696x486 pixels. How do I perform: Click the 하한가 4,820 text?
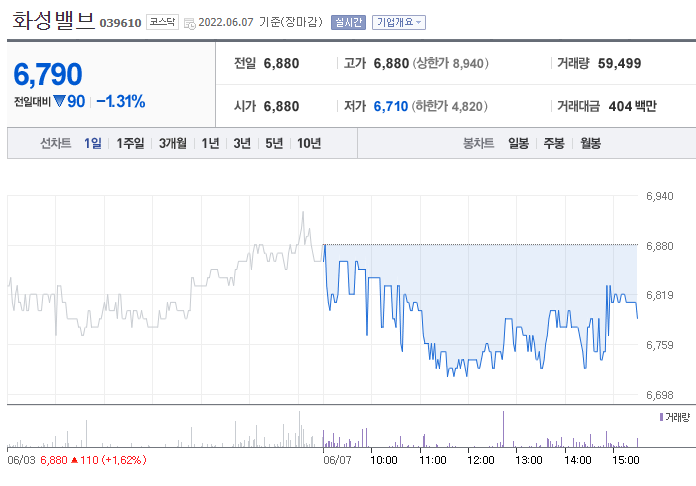tap(450, 107)
